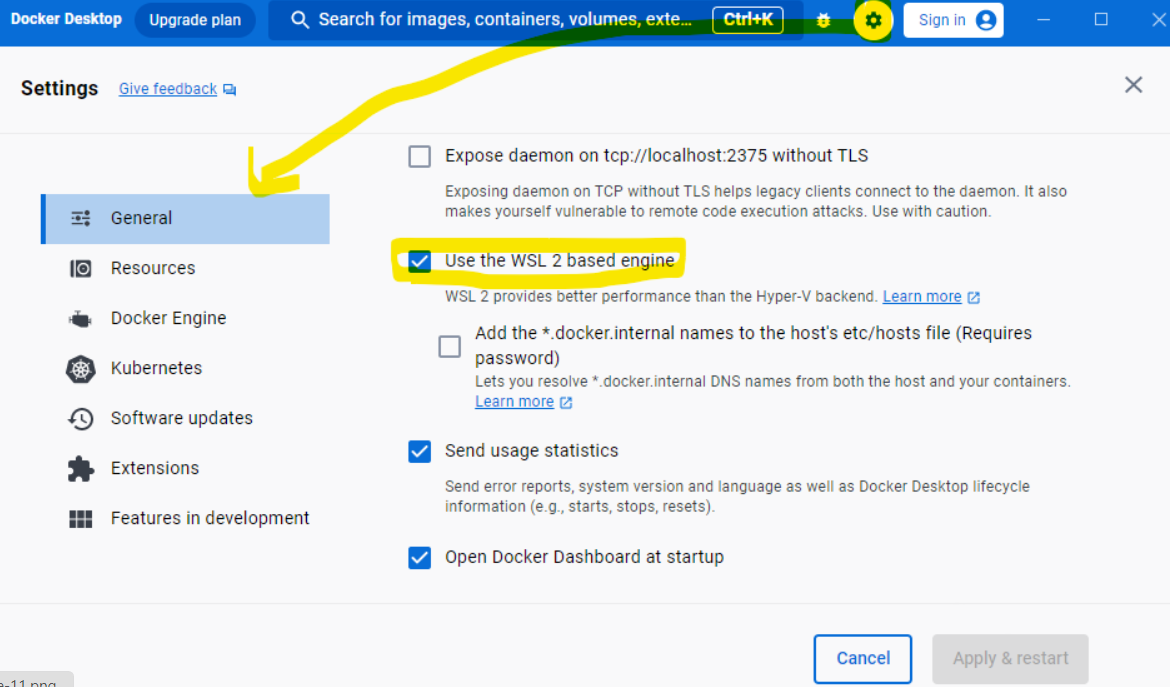The height and width of the screenshot is (687, 1170).
Task: Click the Cancel button
Action: coord(863,659)
